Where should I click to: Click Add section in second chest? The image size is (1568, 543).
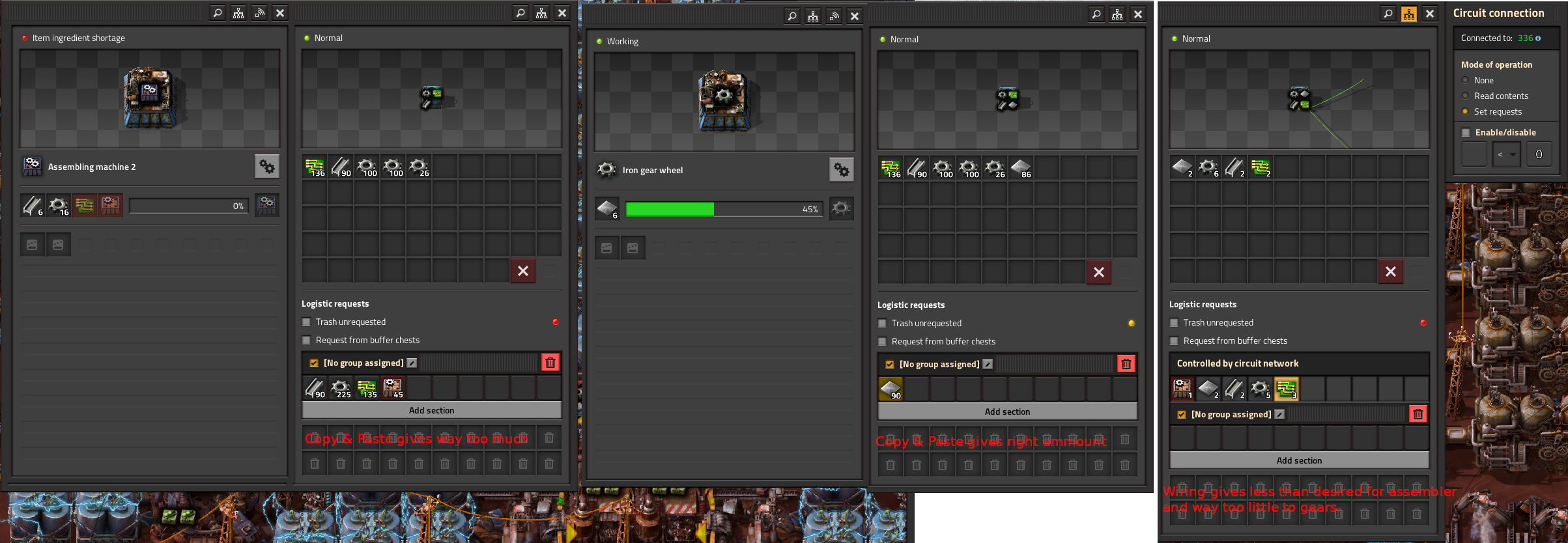point(1008,411)
